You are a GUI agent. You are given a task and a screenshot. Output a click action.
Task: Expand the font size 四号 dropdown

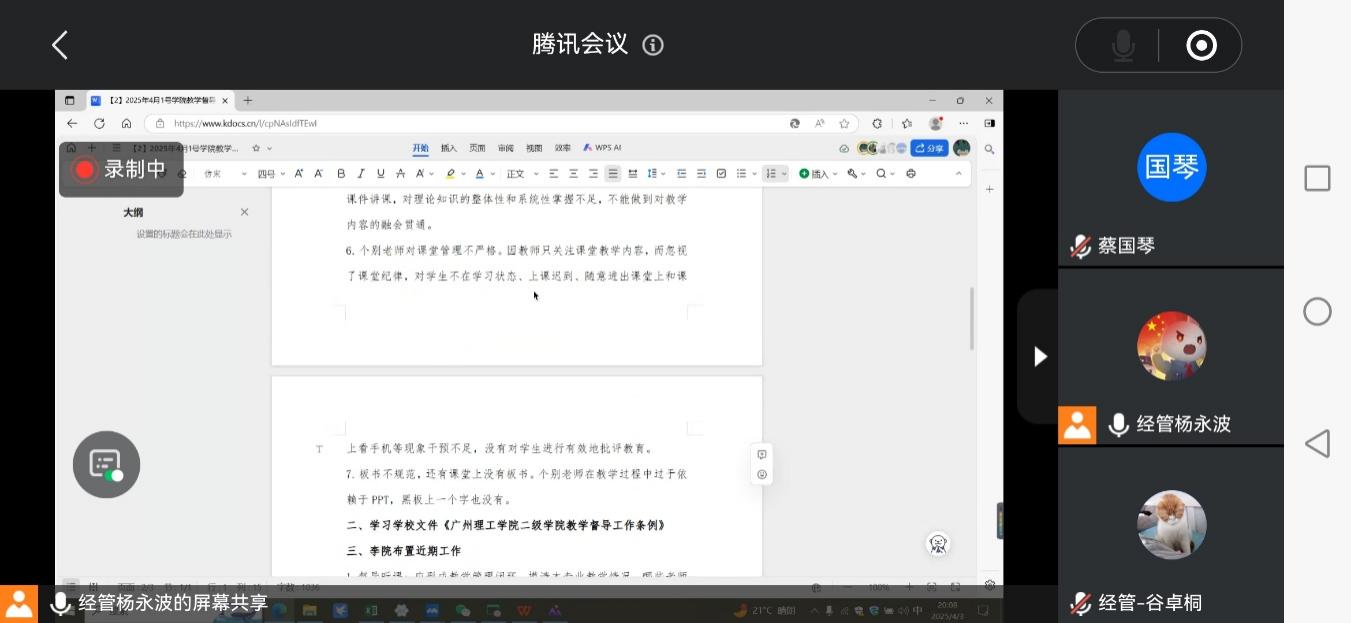271,174
